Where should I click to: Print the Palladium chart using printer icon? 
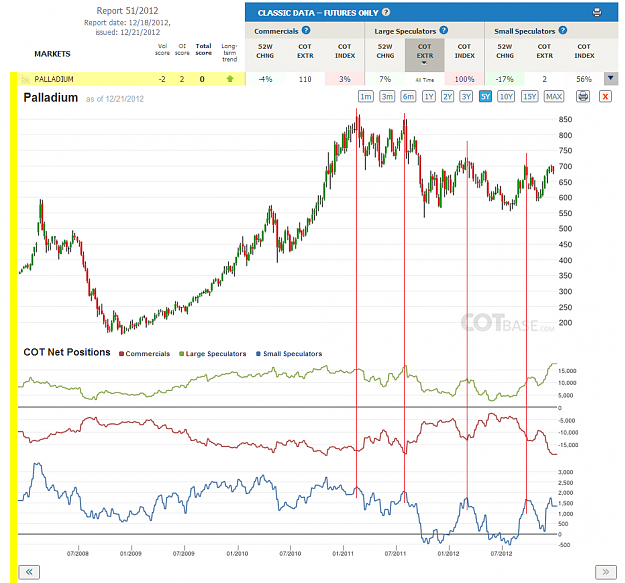[x=583, y=96]
